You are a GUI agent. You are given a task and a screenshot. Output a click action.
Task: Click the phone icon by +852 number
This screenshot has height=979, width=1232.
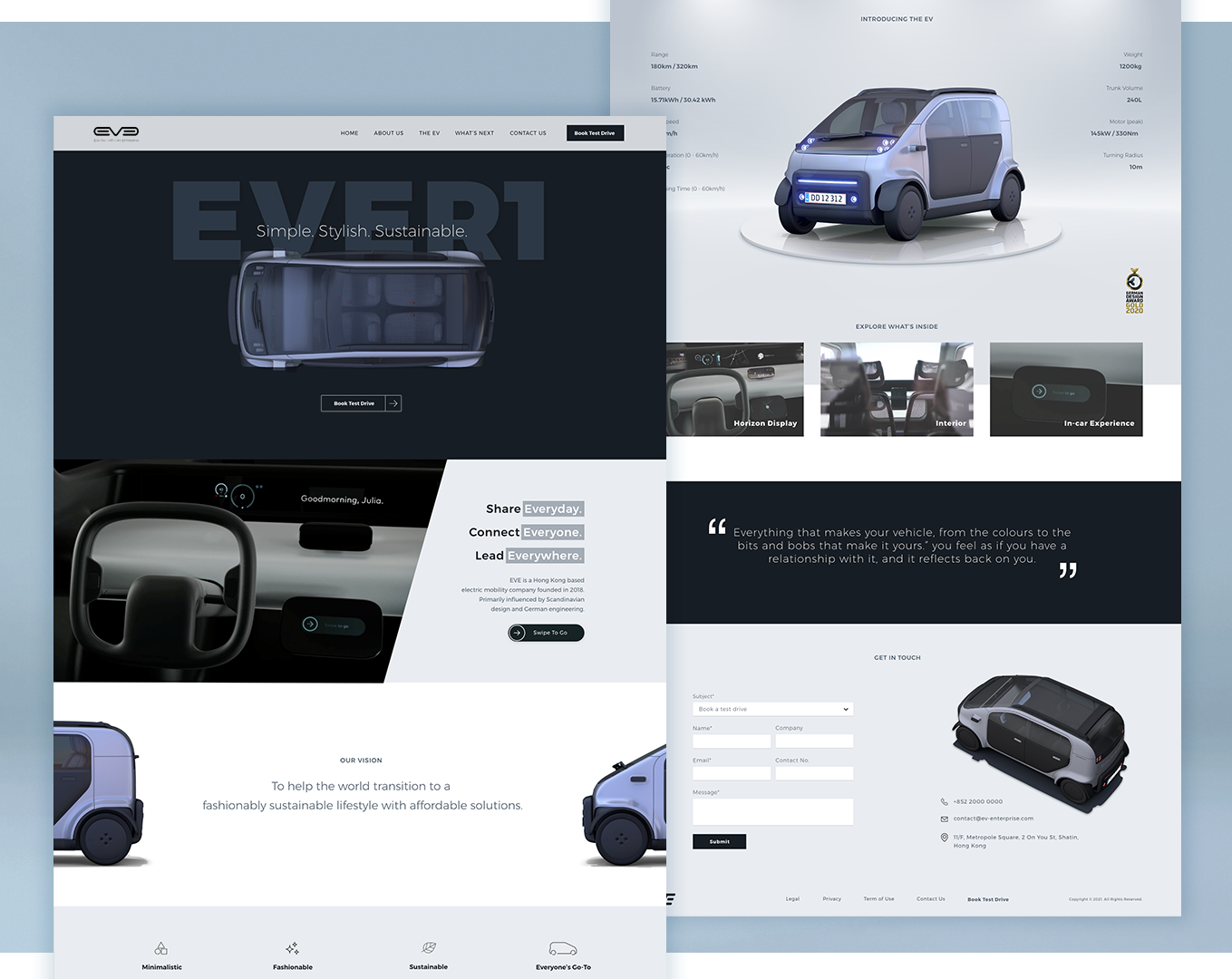(x=945, y=801)
